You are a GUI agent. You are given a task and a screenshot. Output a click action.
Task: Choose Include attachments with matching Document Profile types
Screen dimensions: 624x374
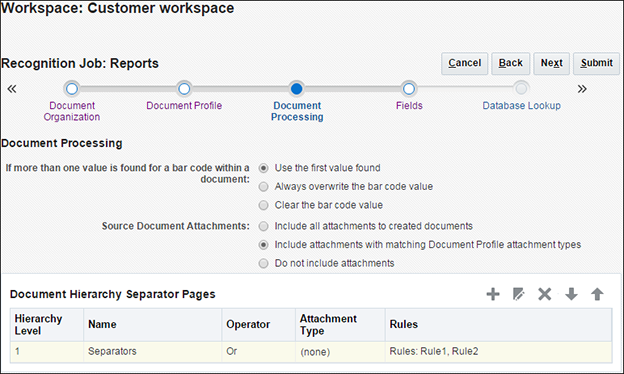263,245
